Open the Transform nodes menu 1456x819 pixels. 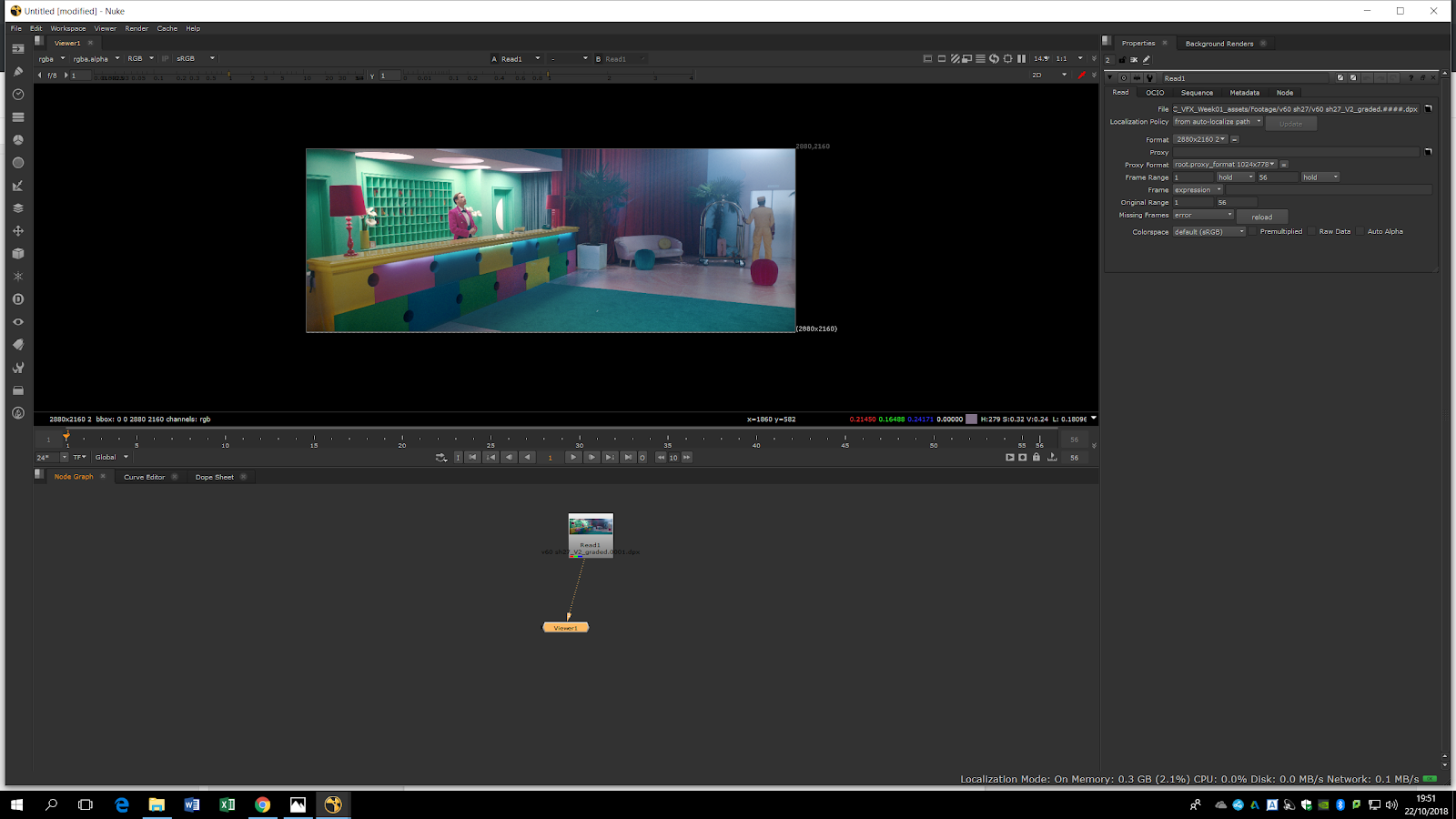tap(17, 231)
